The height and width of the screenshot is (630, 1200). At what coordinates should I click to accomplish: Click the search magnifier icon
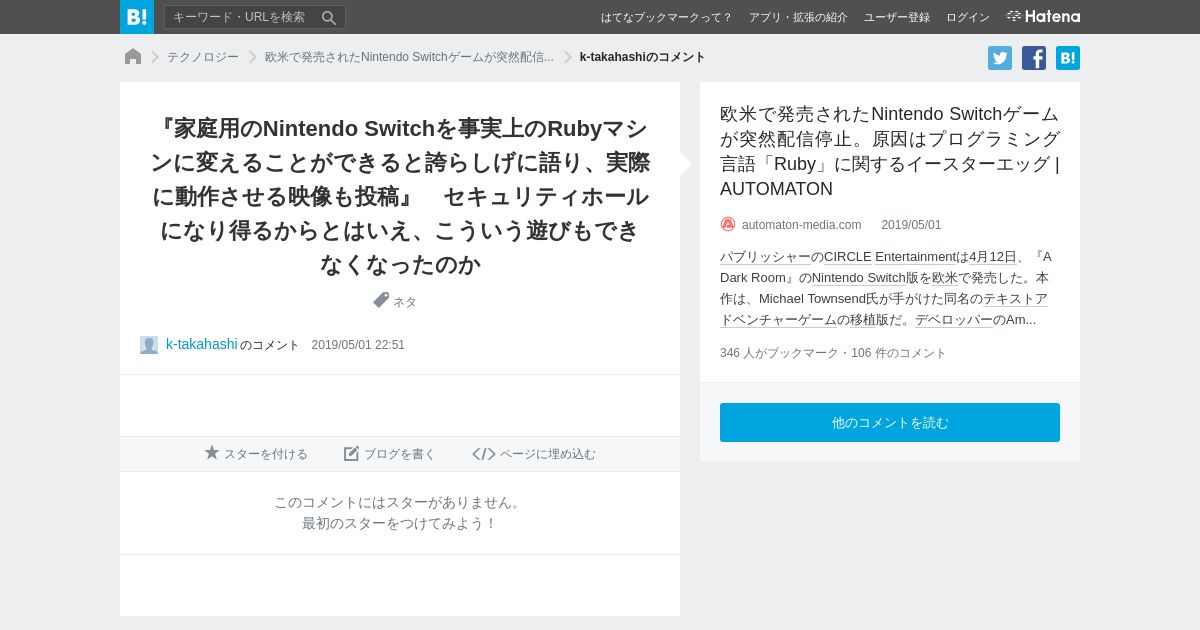coord(328,17)
